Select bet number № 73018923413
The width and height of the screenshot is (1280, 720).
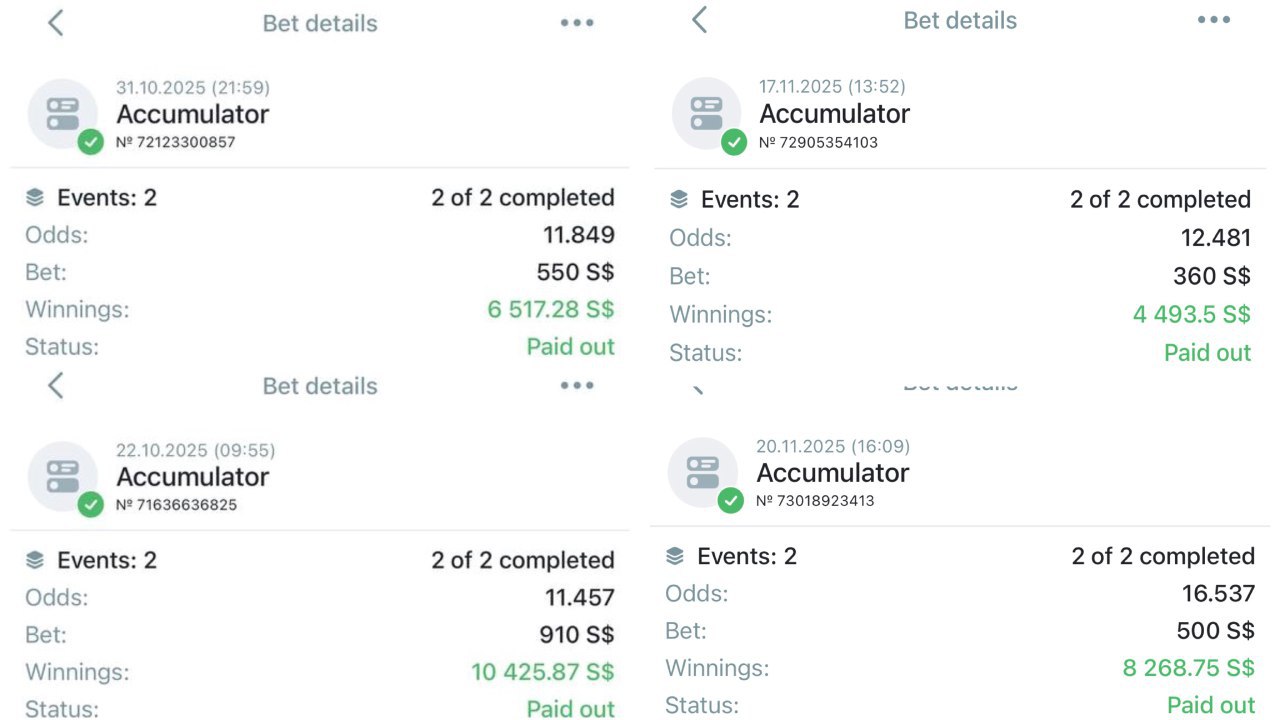(815, 500)
